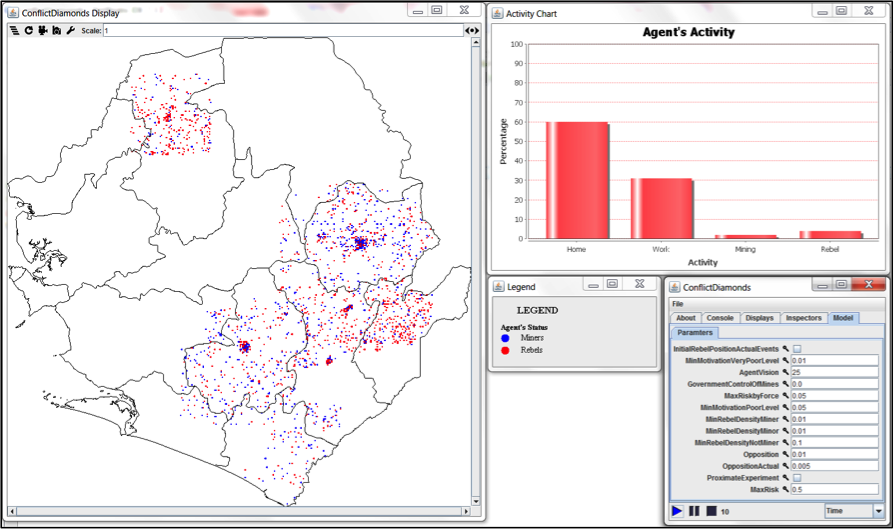Pause the simulation
Screen dimensions: 894x529
coord(694,511)
